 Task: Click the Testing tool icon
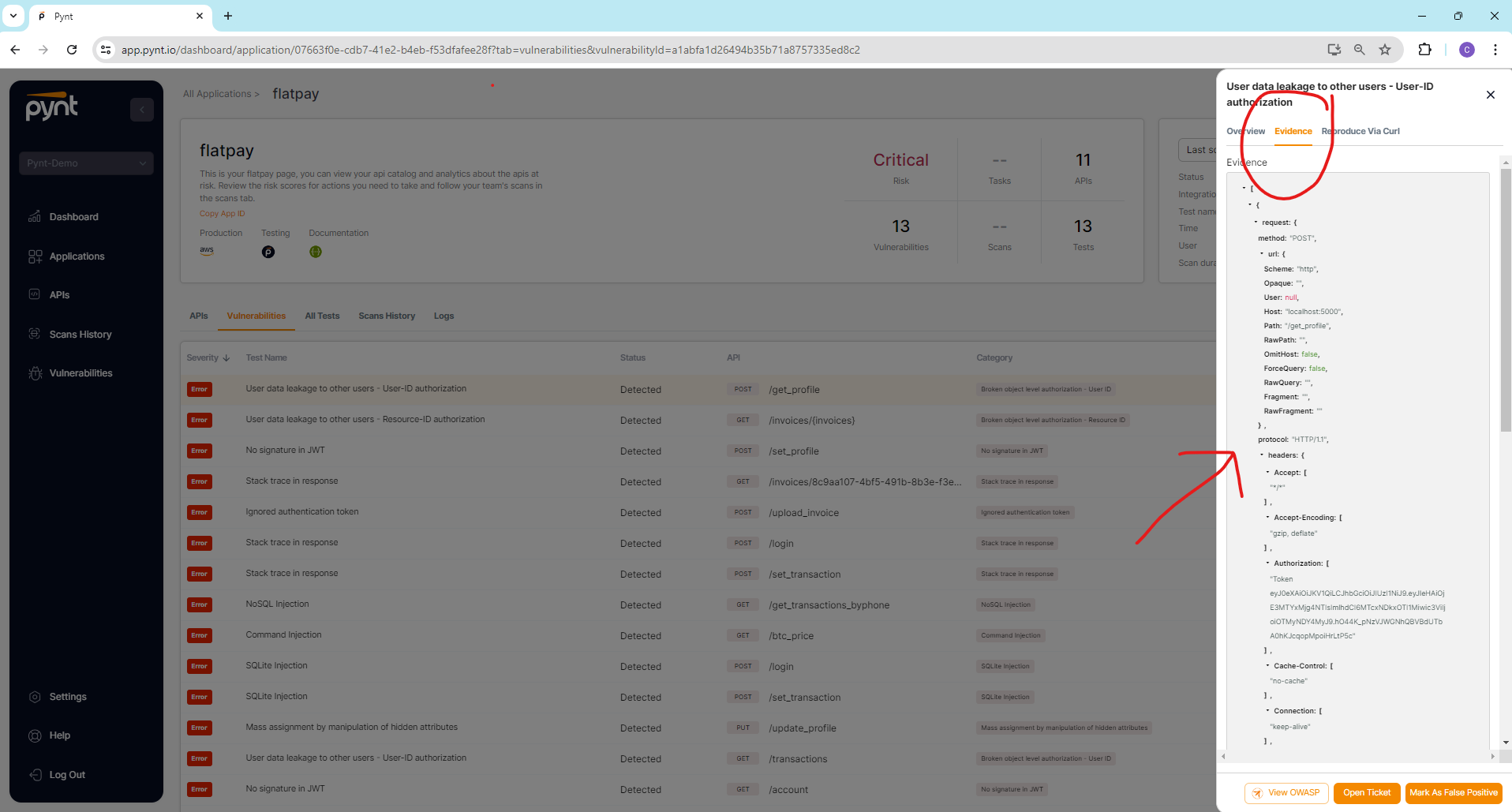pos(268,252)
